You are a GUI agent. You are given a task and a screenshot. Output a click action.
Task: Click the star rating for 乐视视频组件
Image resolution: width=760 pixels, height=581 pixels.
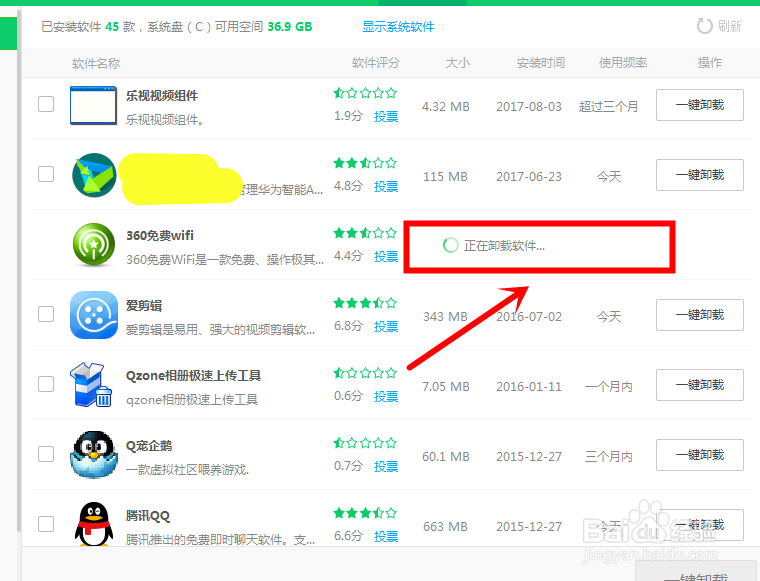point(365,93)
